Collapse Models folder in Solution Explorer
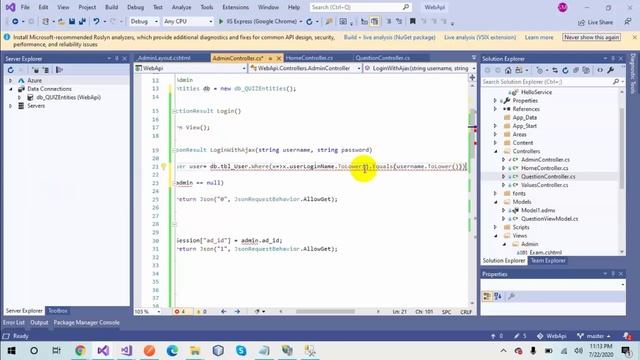640x360 pixels. 495,202
